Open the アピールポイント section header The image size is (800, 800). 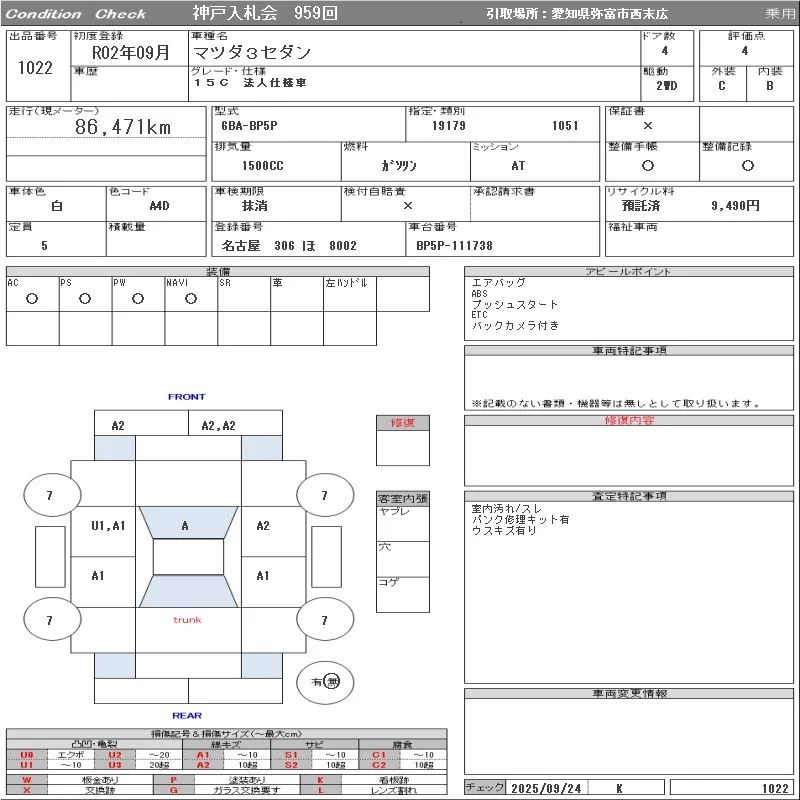(x=629, y=272)
